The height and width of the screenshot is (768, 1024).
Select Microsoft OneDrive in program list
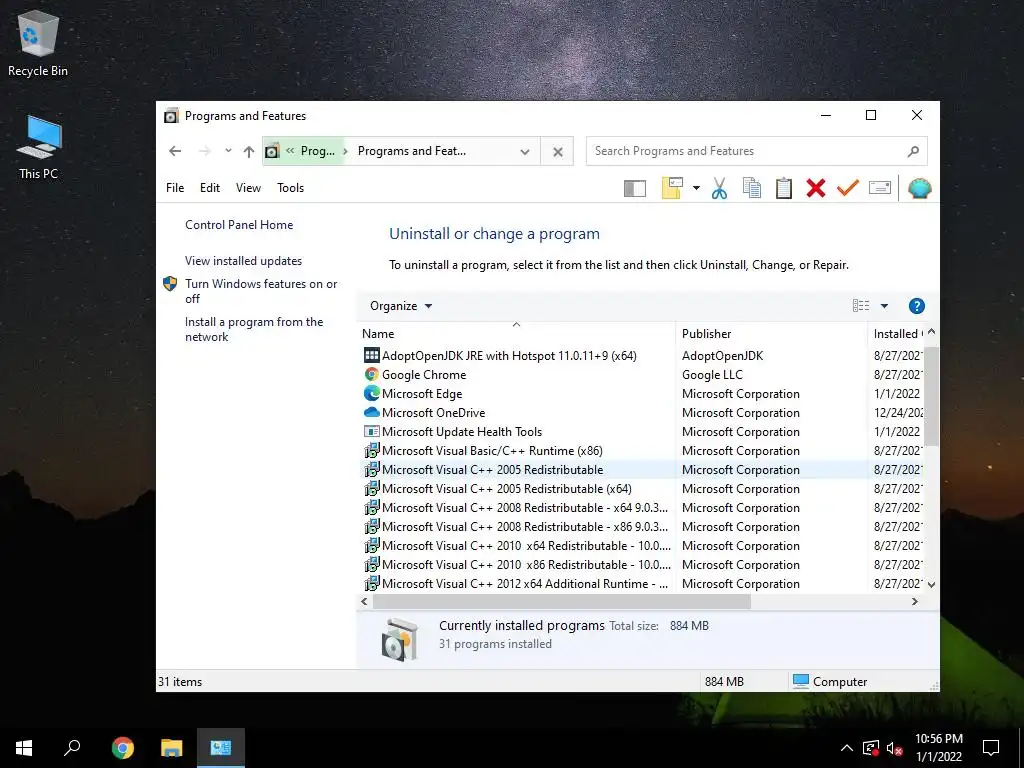tap(434, 413)
